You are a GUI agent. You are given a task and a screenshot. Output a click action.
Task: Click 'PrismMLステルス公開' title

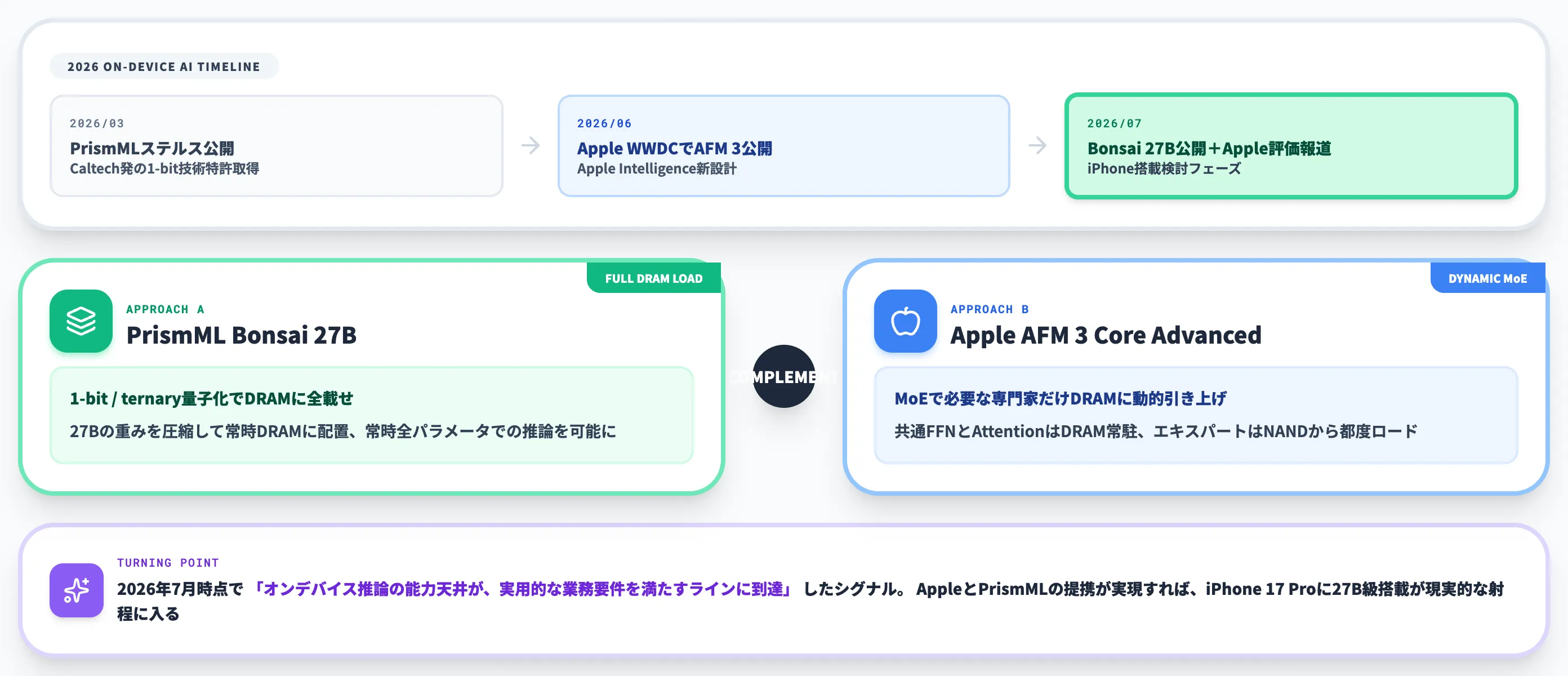click(152, 148)
